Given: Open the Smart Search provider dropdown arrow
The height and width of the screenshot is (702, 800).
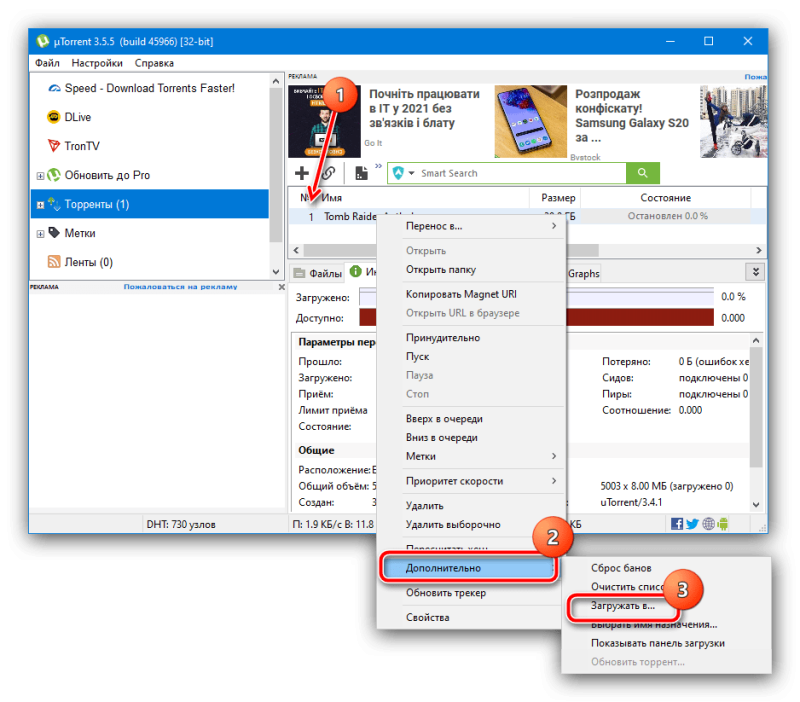Looking at the screenshot, I should [411, 173].
